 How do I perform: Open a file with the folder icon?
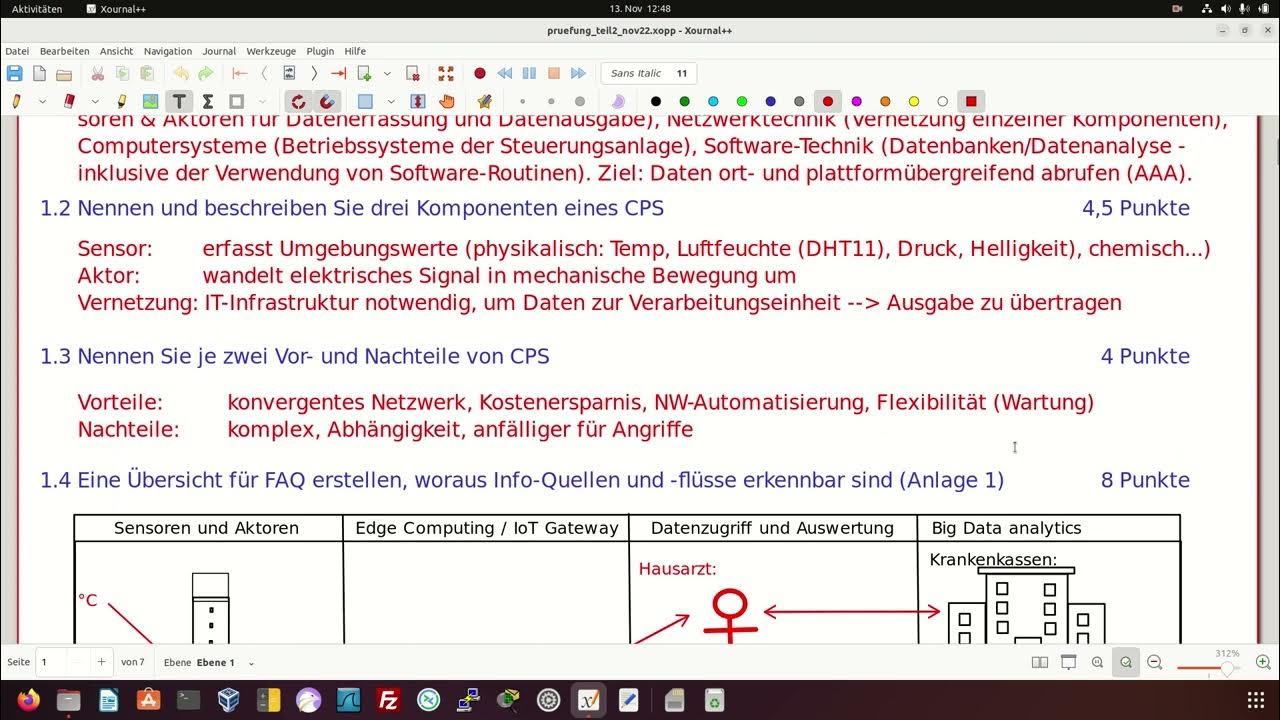(x=64, y=73)
